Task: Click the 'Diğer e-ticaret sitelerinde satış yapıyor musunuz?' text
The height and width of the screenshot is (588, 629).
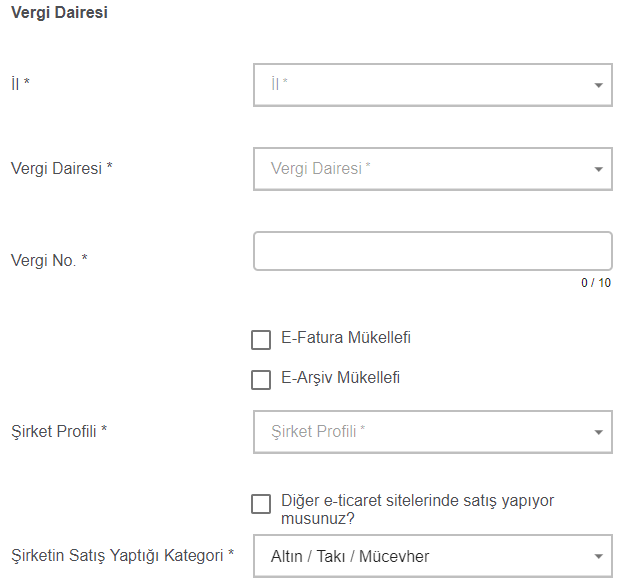Action: coord(418,510)
